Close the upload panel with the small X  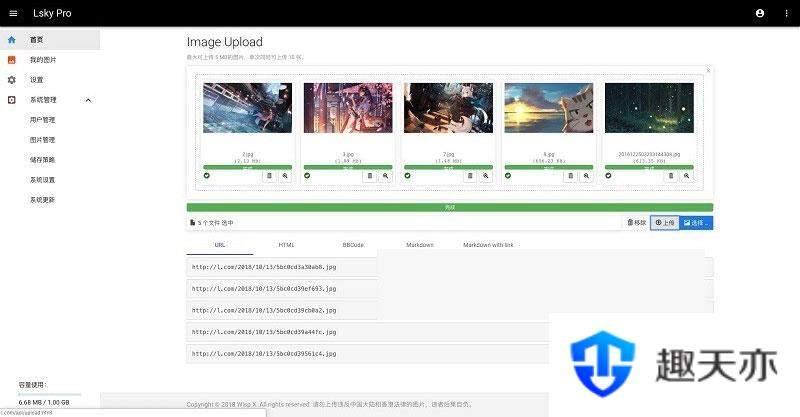(x=708, y=70)
